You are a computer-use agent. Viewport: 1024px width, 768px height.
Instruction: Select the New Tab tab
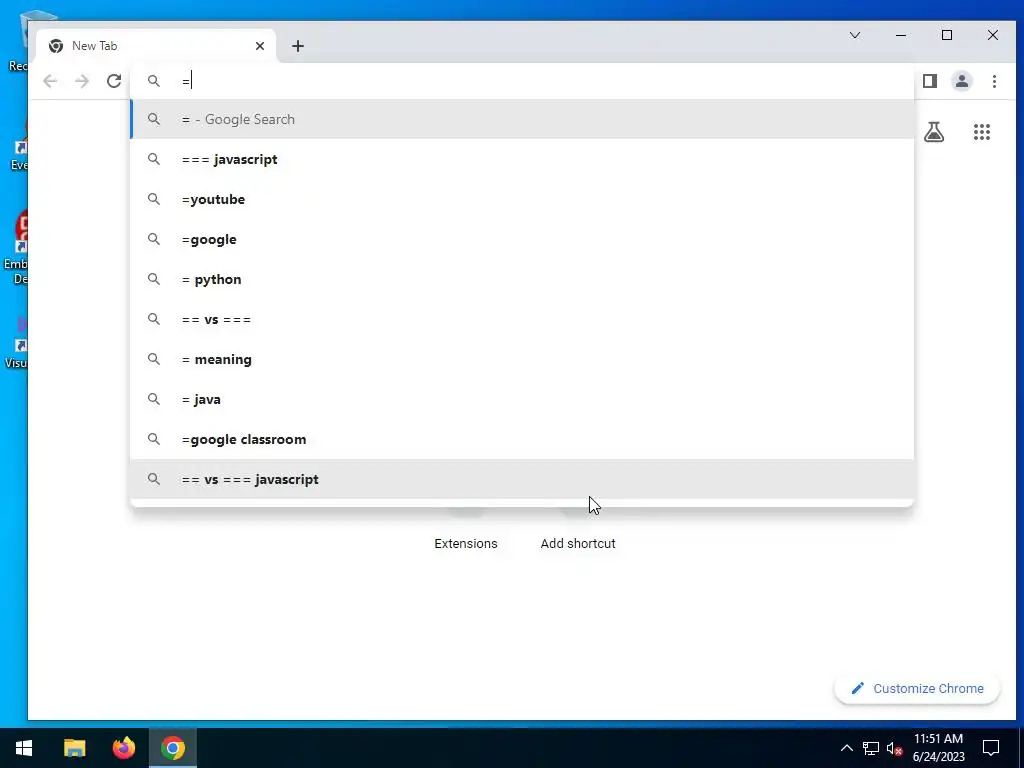point(157,46)
